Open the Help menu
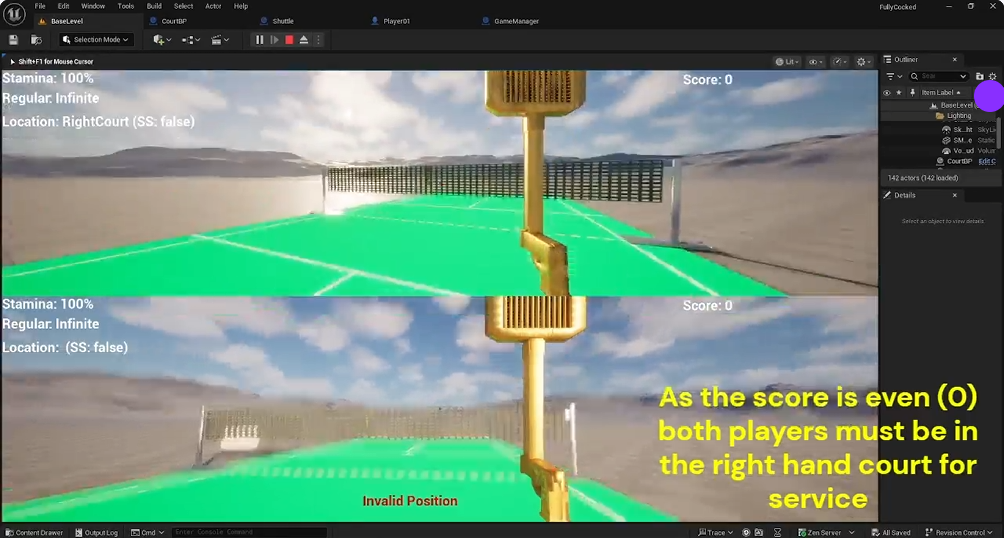This screenshot has width=1004, height=538. pos(241,6)
